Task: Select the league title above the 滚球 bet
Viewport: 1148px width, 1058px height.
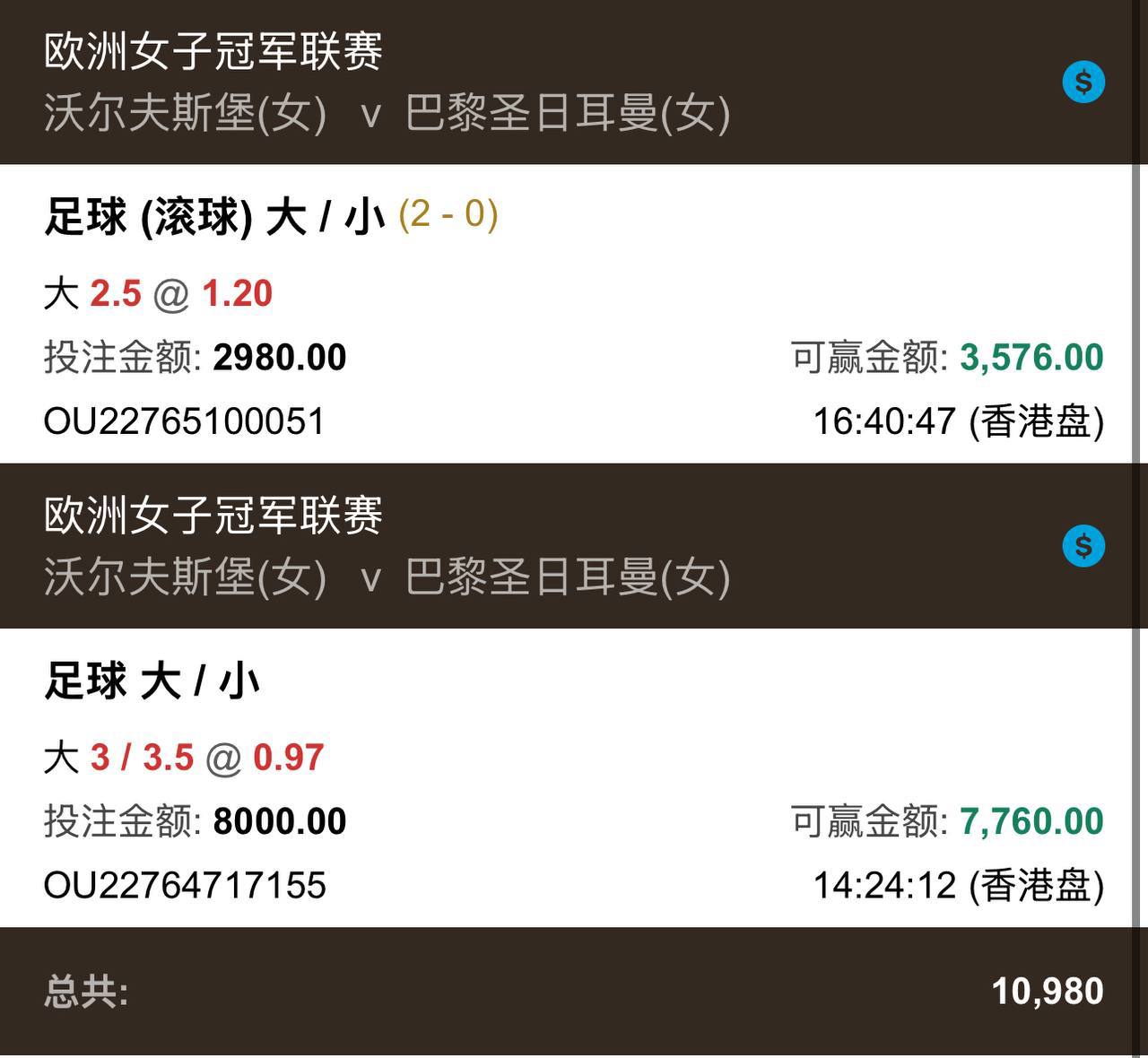Action: coord(213,50)
